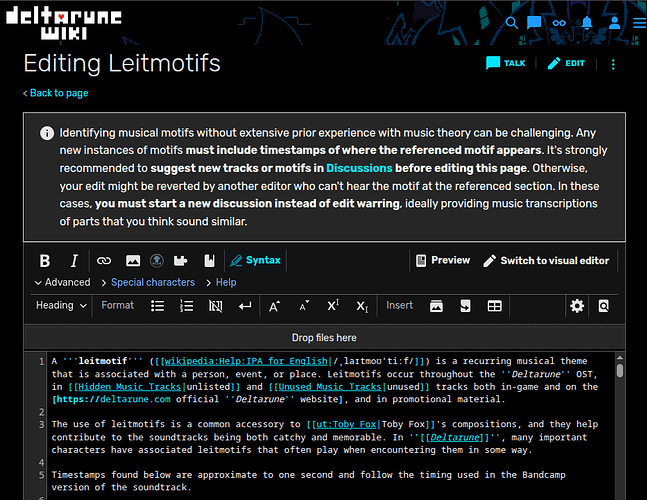This screenshot has height=500, width=647.
Task: Click the Drop files here area
Action: (324, 337)
